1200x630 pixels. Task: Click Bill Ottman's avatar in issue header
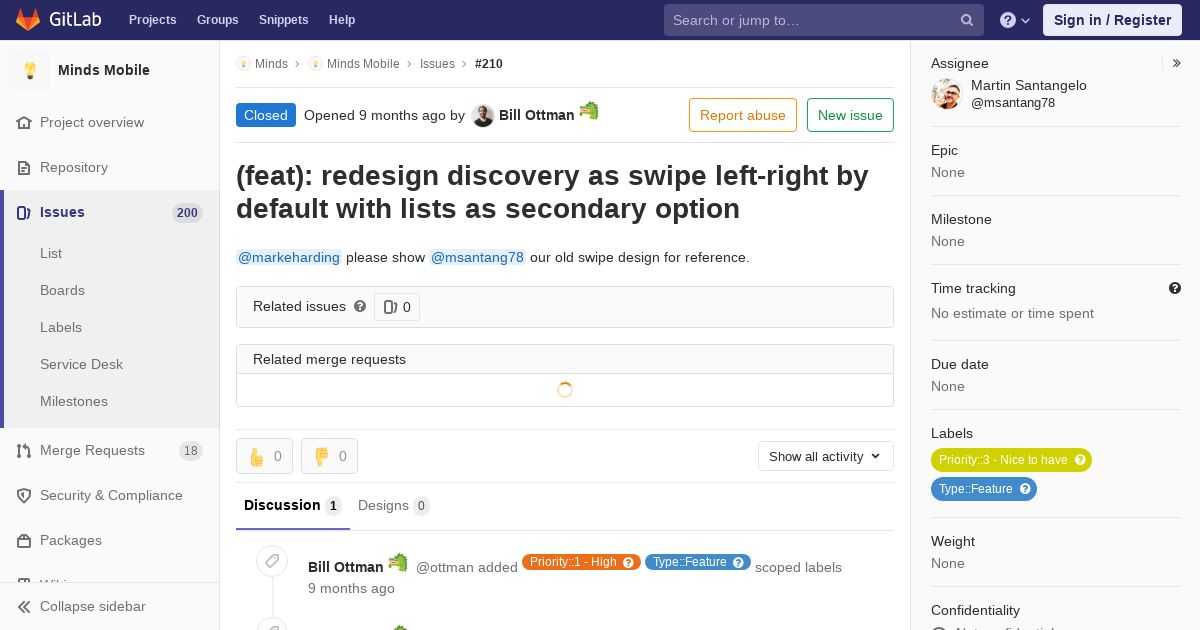click(483, 115)
